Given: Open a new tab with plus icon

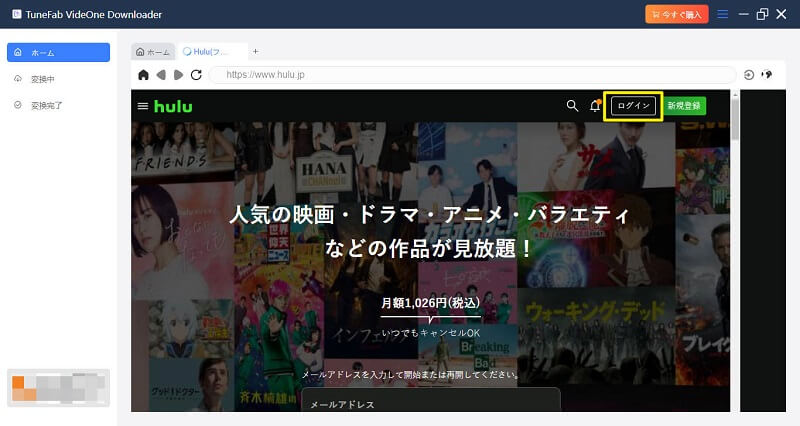Looking at the screenshot, I should [x=256, y=52].
